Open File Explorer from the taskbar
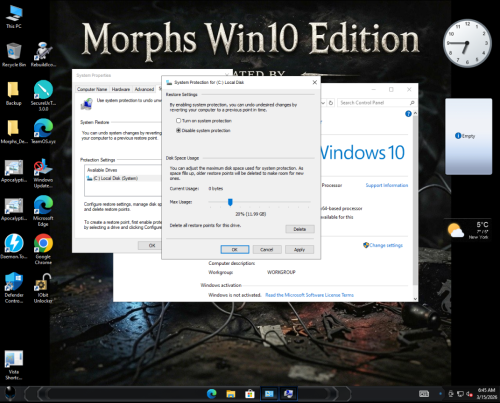This screenshot has width=500, height=403. pyautogui.click(x=231, y=394)
